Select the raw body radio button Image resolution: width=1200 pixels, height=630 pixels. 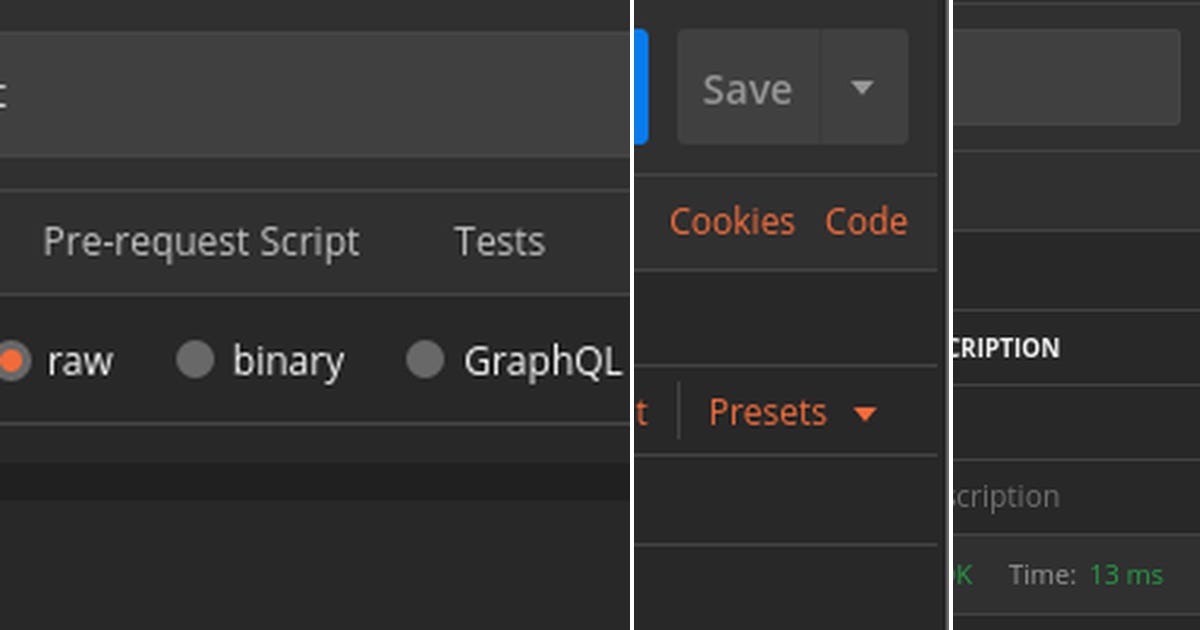(14, 361)
